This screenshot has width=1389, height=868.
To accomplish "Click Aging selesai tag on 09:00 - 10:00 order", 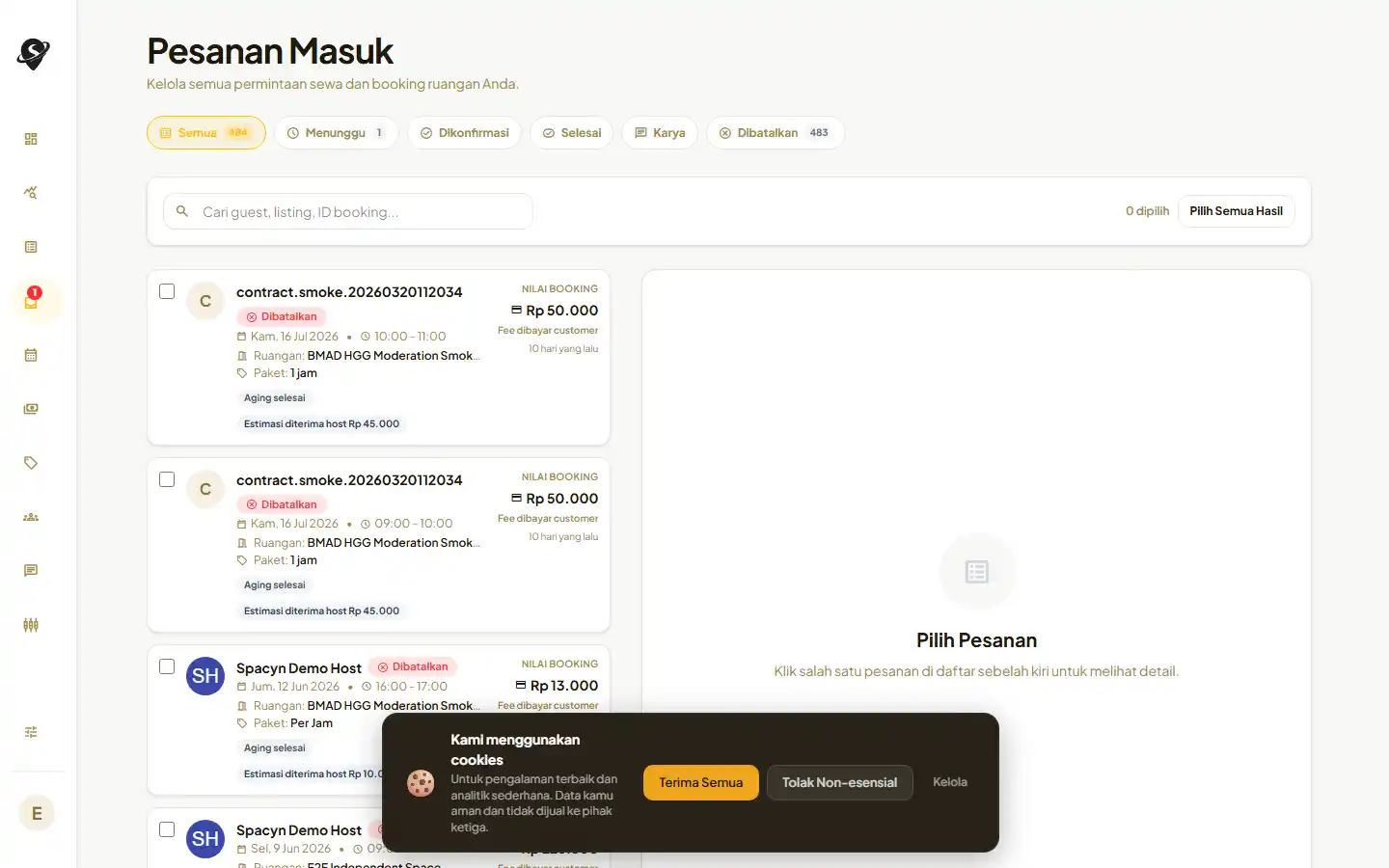I will click(275, 585).
